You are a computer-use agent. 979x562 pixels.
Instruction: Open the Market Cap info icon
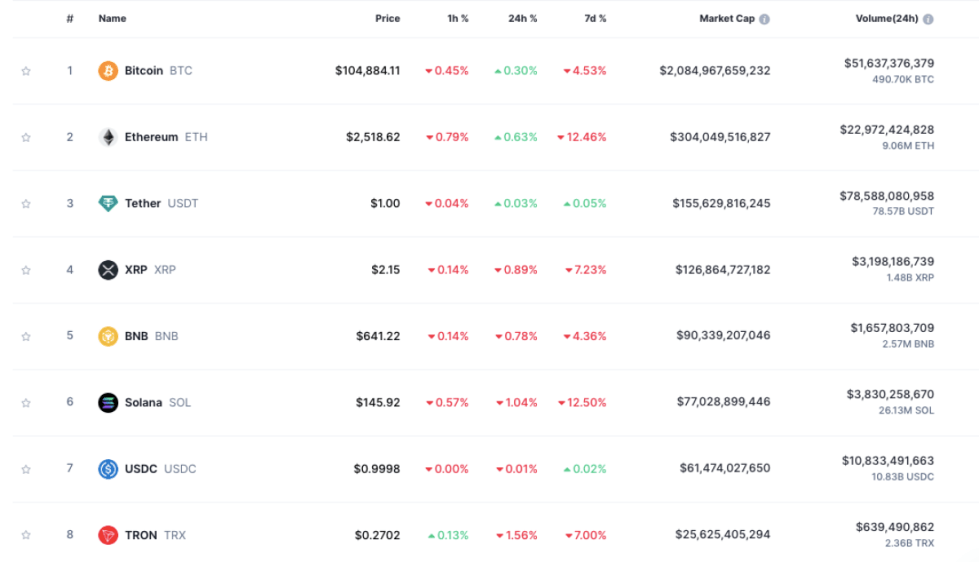[764, 19]
